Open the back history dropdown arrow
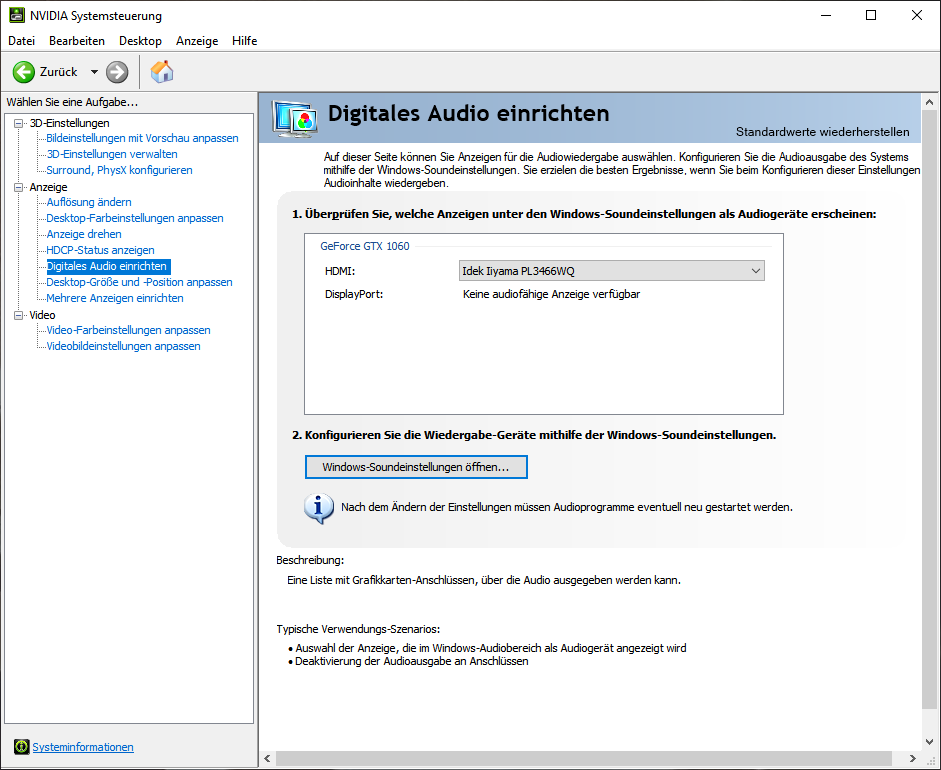This screenshot has height=770, width=941. (94, 72)
